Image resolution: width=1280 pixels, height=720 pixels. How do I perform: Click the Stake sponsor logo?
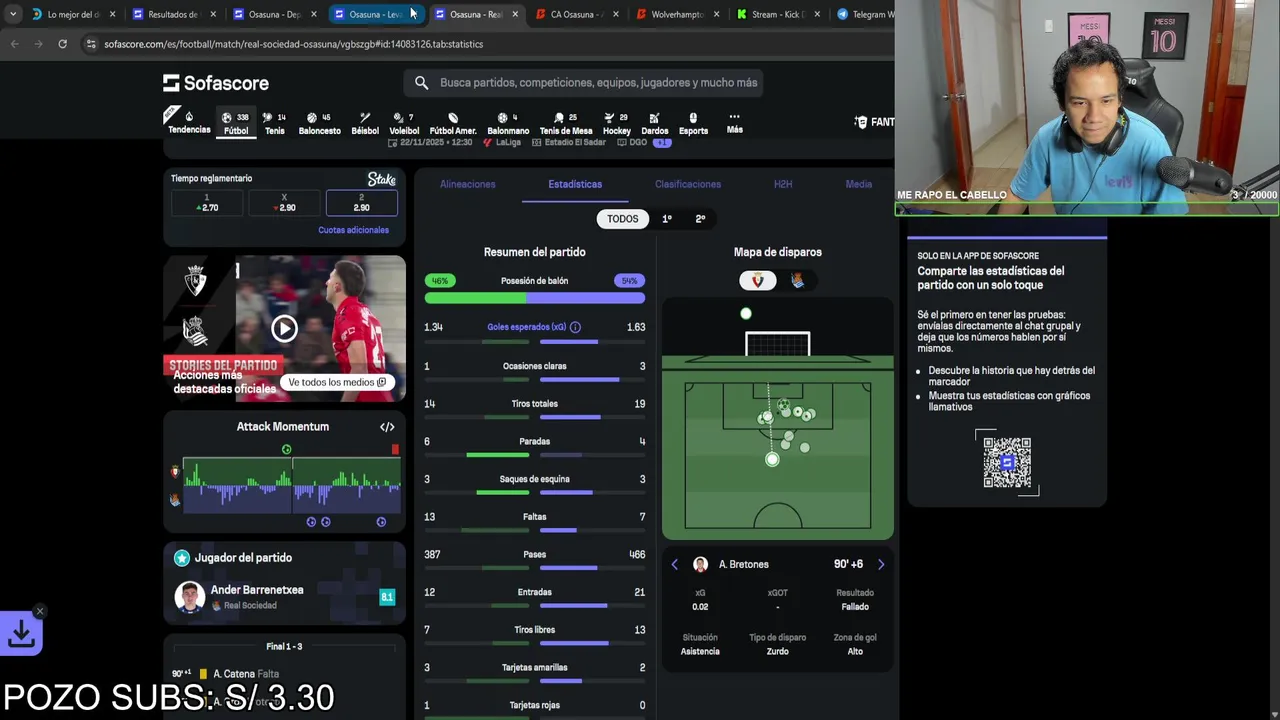point(381,179)
